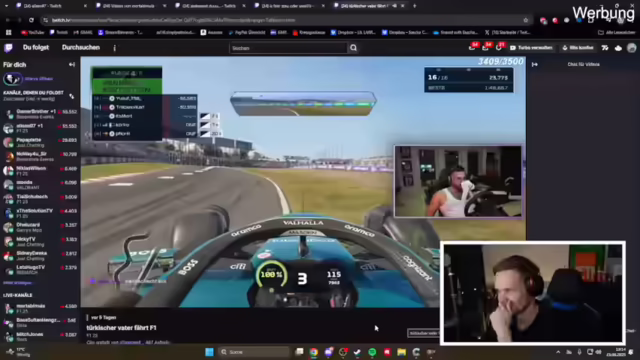Click the F1 racing video player

pos(303,182)
